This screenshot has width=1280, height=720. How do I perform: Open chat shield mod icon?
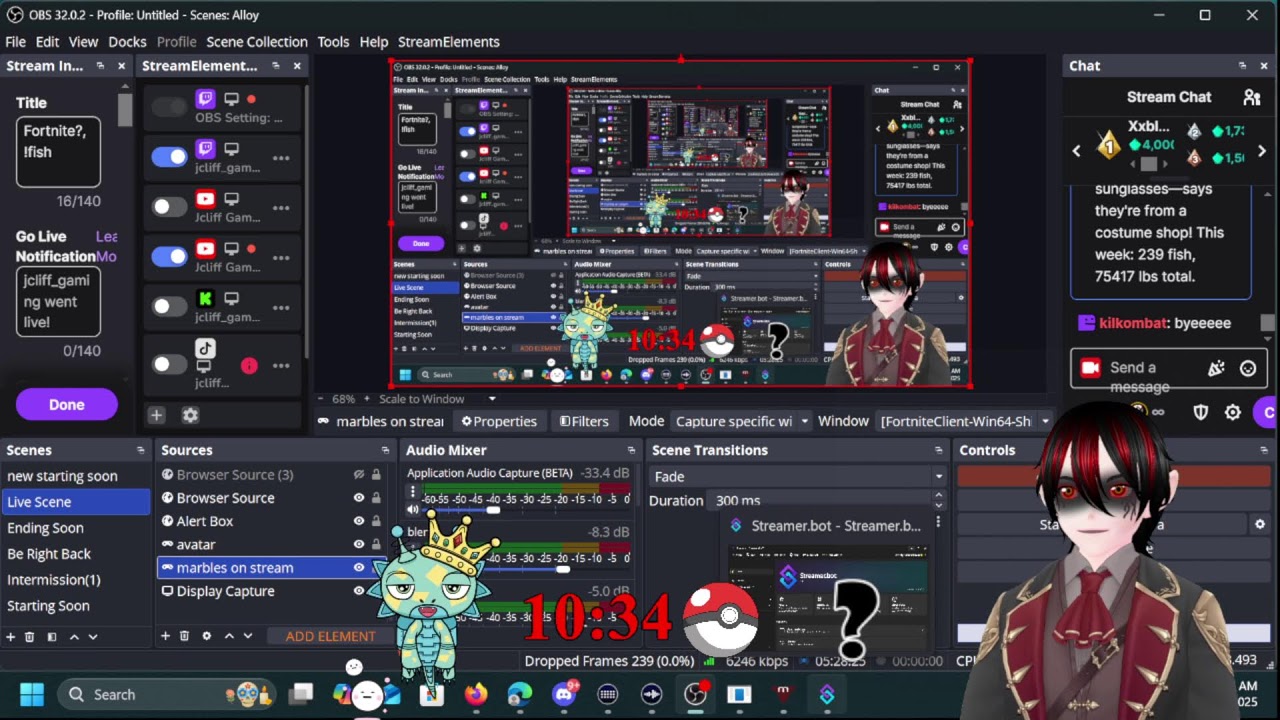coord(1201,412)
